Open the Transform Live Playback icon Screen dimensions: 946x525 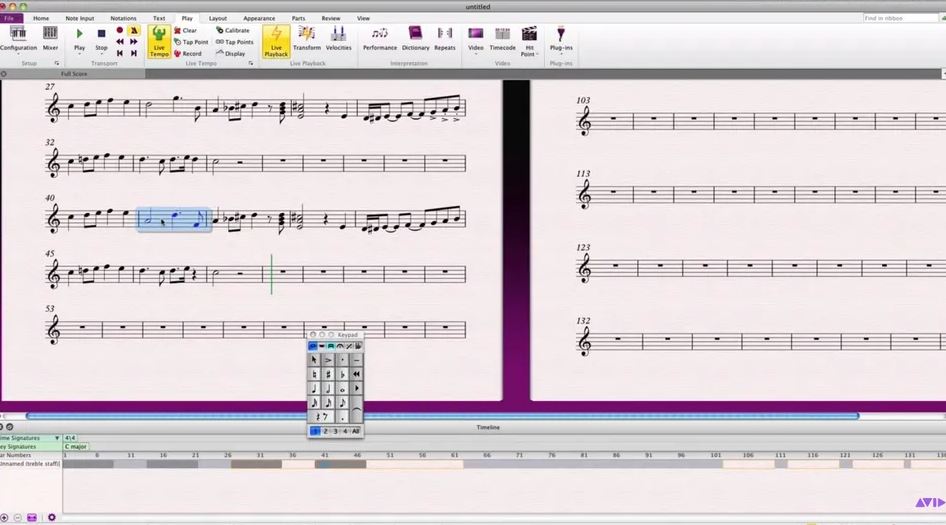[x=307, y=39]
